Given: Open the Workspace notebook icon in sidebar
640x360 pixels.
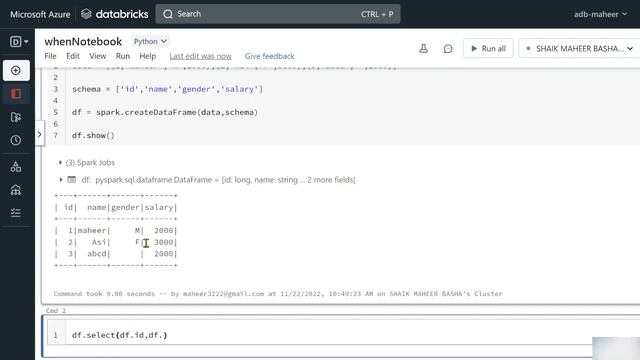Looking at the screenshot, I should pos(16,94).
